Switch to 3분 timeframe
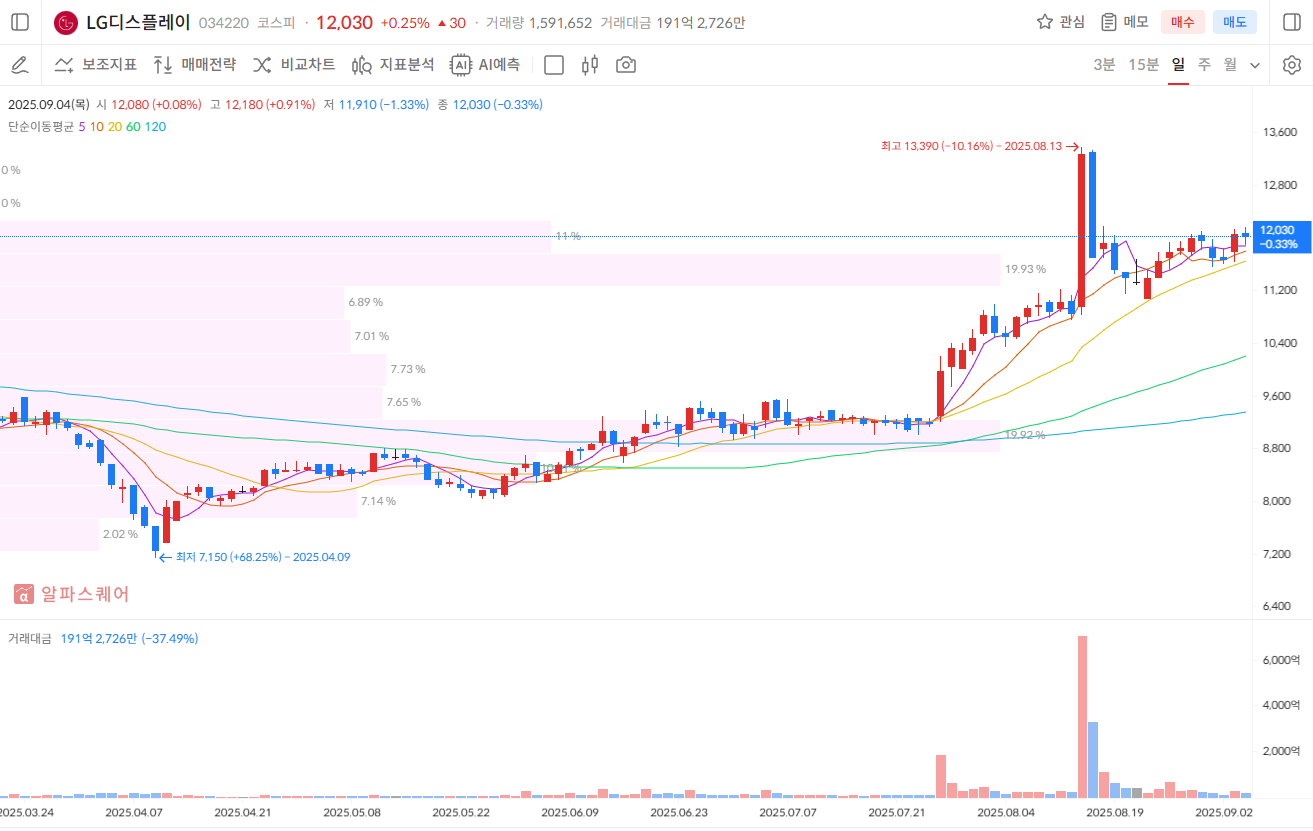Screen dimensions: 1313x831 pyautogui.click(x=1104, y=65)
